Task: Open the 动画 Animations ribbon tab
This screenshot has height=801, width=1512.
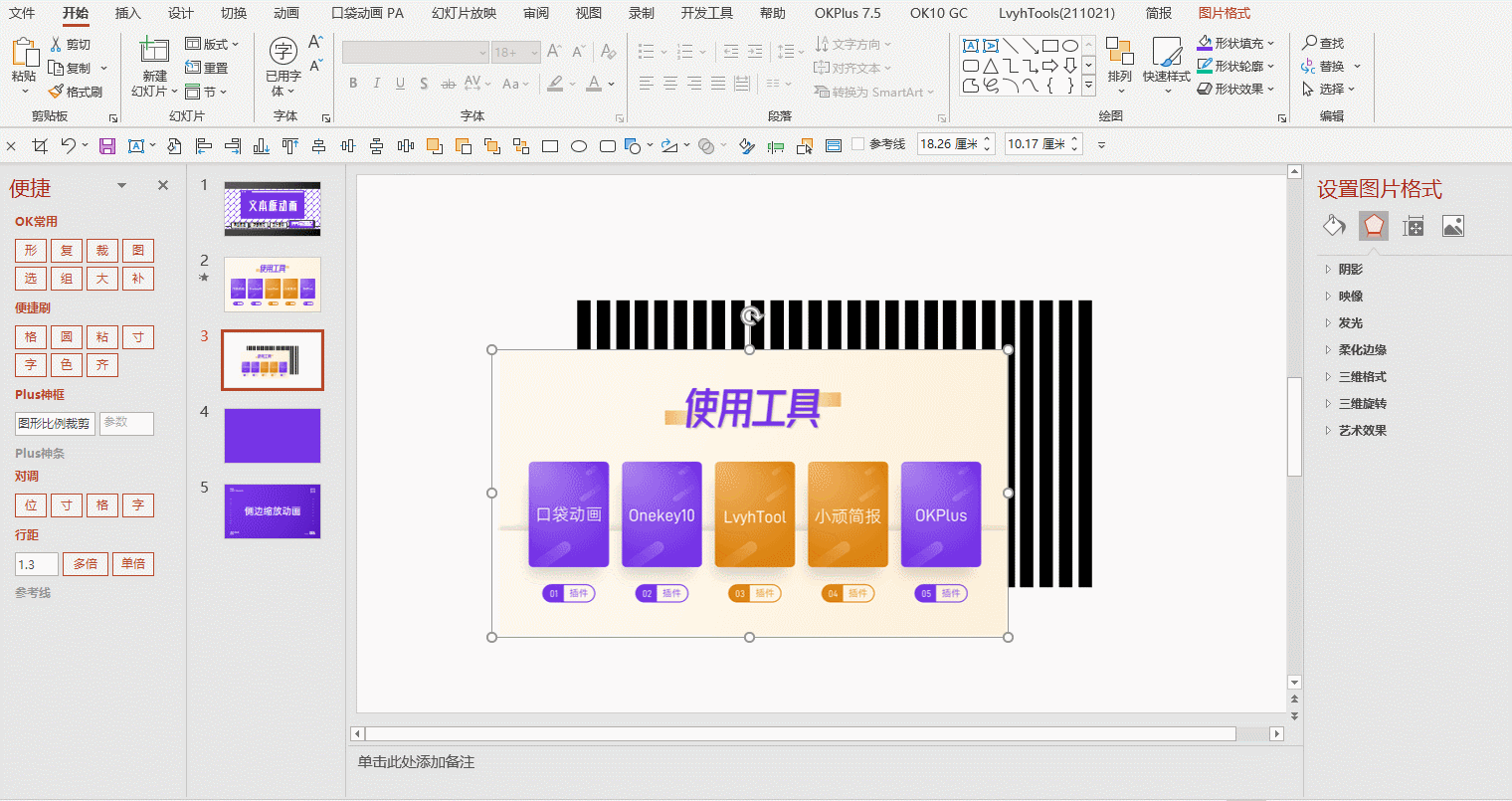Action: pyautogui.click(x=286, y=13)
